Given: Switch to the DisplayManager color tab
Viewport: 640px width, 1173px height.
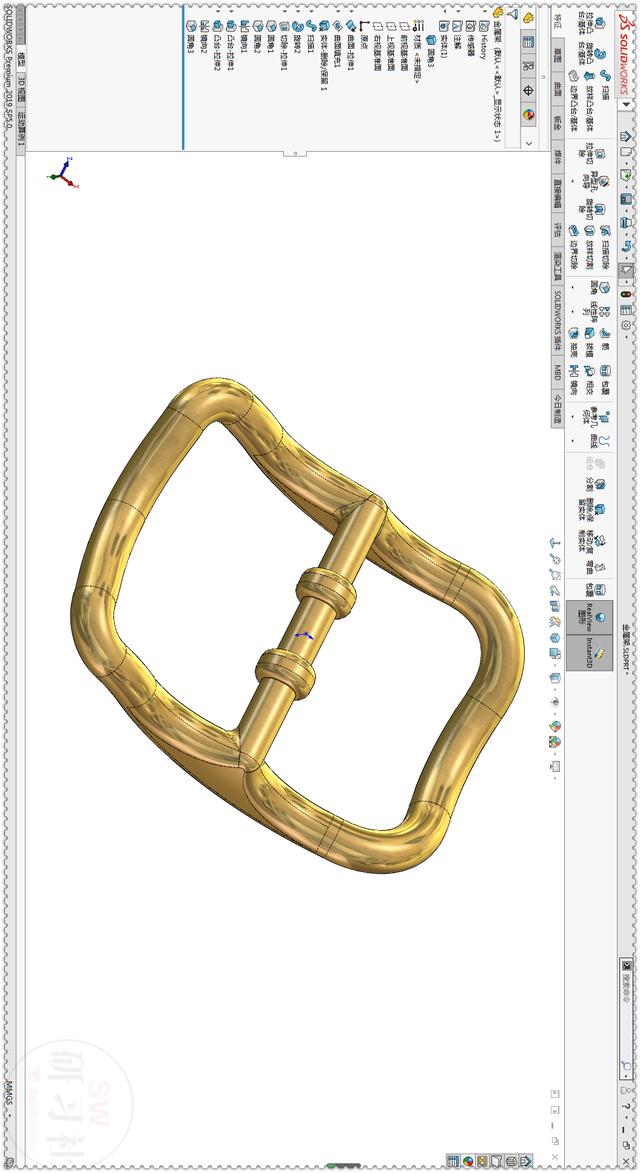Looking at the screenshot, I should [x=528, y=114].
